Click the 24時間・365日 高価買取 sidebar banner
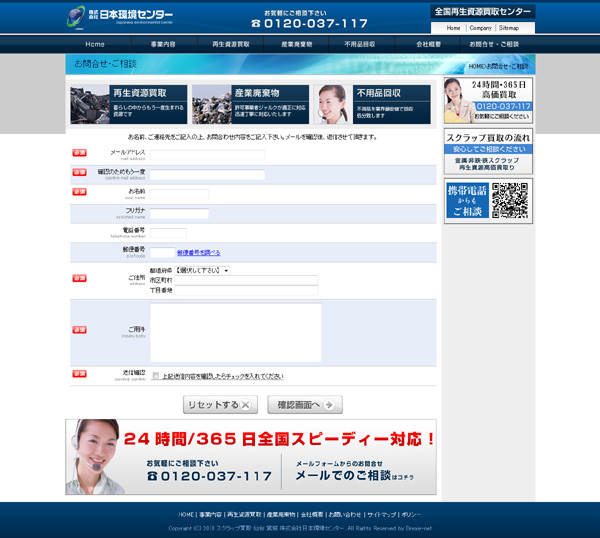The width and height of the screenshot is (600, 538). [x=488, y=100]
